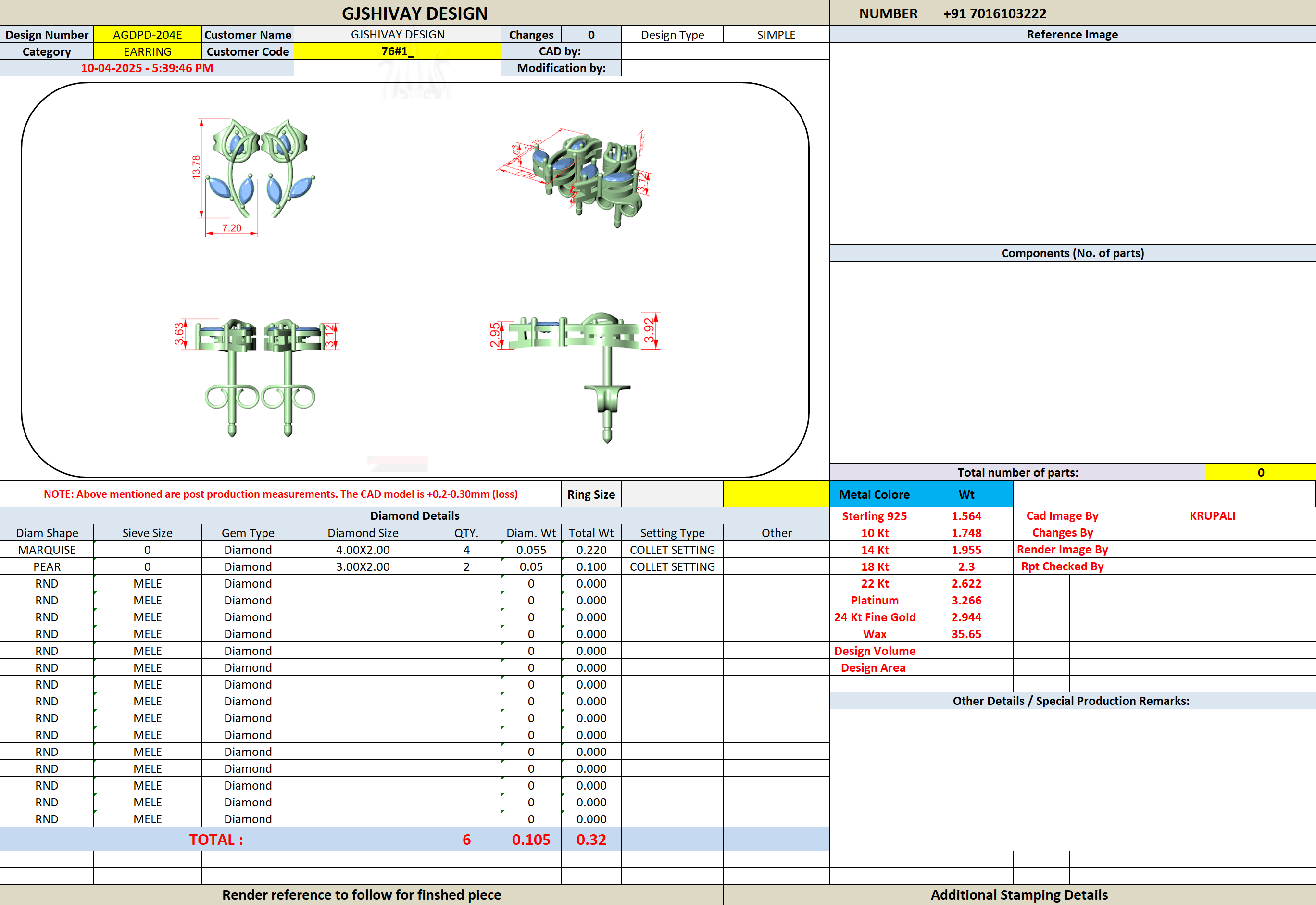Screen dimensions: 1316x905
Task: Click PEAR row quantity 2
Action: (466, 566)
